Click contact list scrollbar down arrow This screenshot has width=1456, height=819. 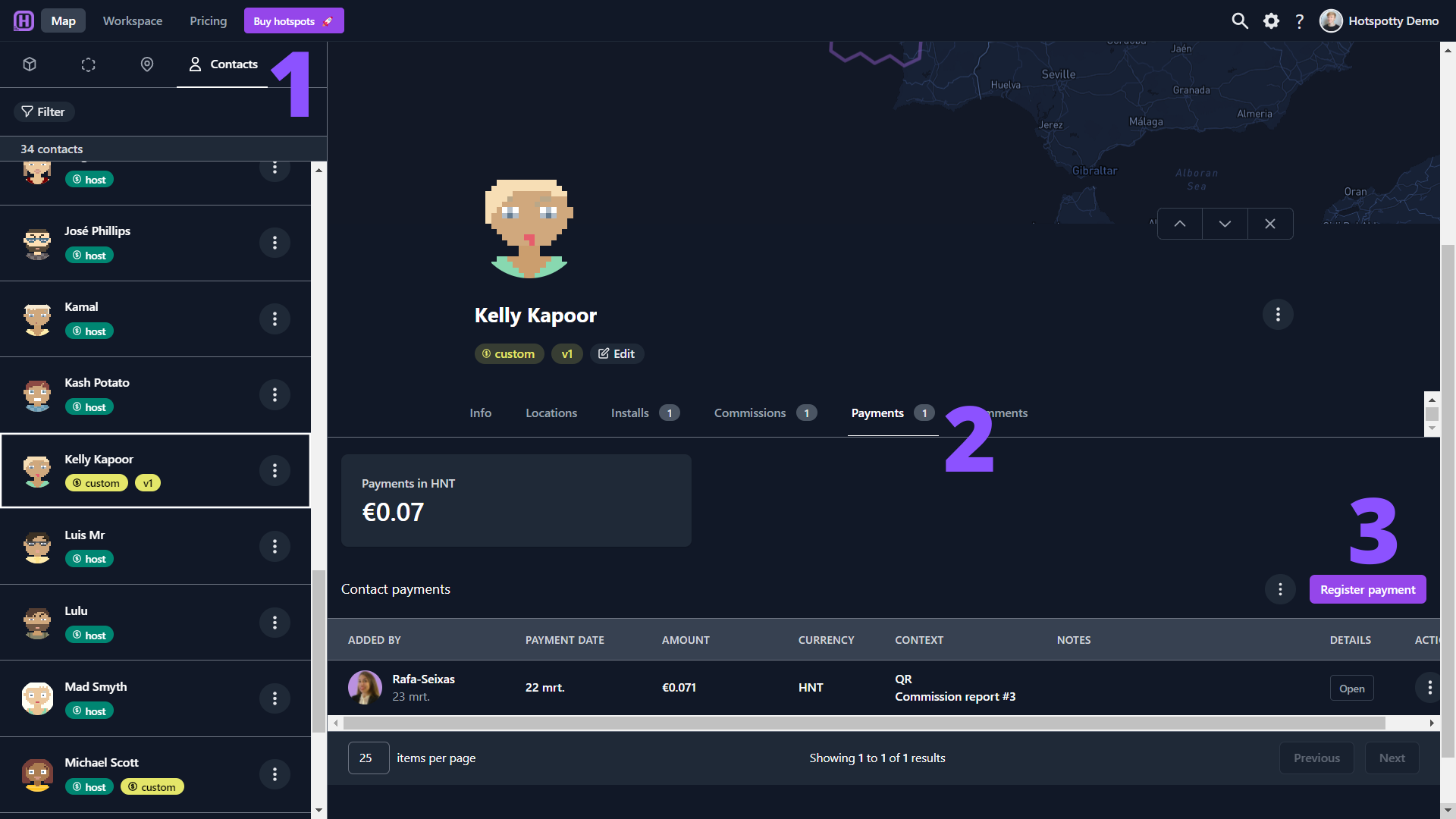coord(318,810)
